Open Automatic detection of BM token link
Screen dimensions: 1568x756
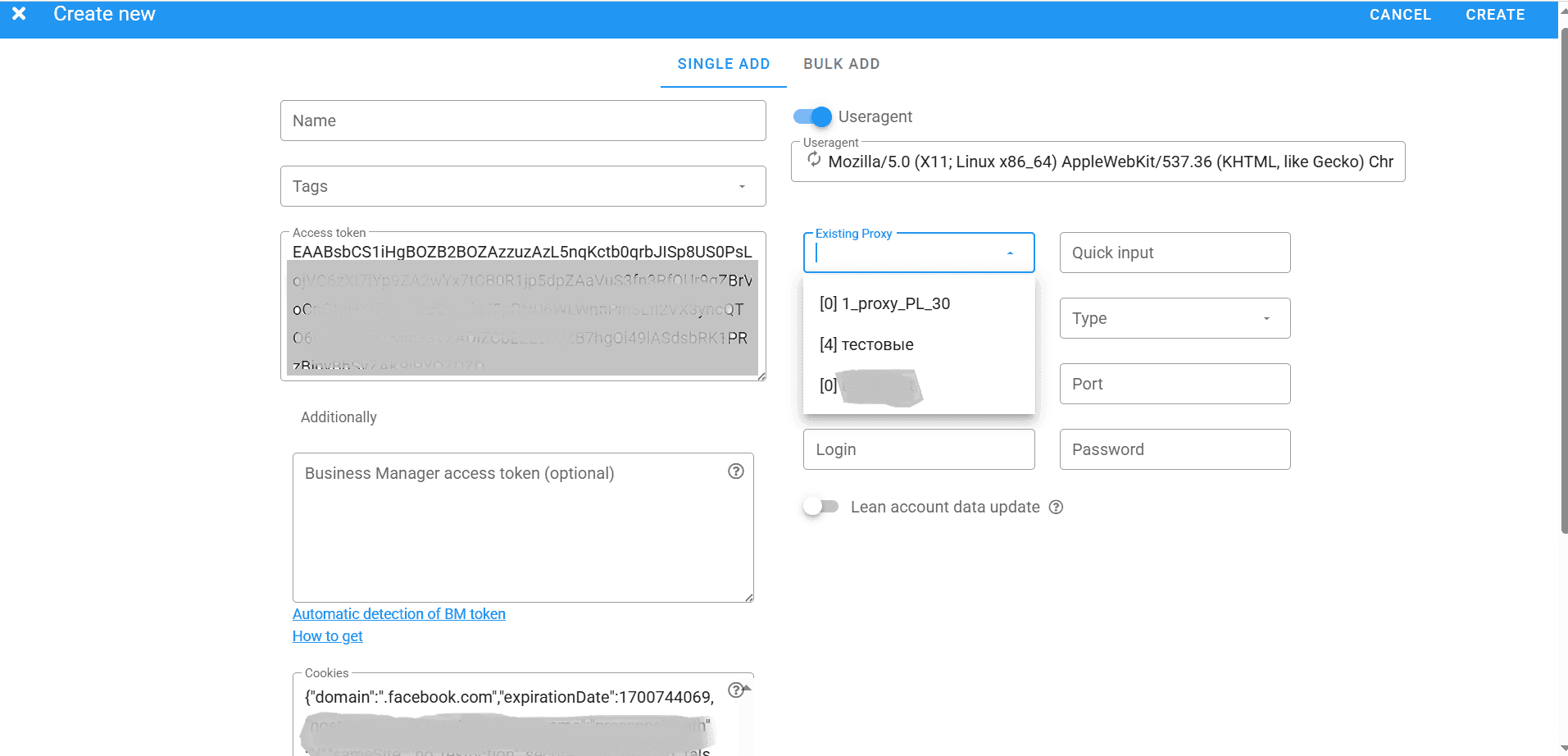(x=398, y=614)
